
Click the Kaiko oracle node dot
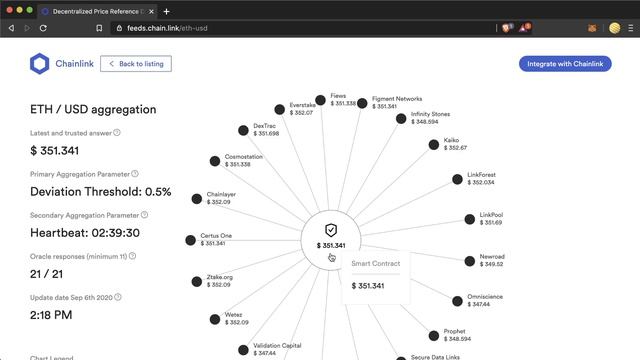click(x=433, y=144)
